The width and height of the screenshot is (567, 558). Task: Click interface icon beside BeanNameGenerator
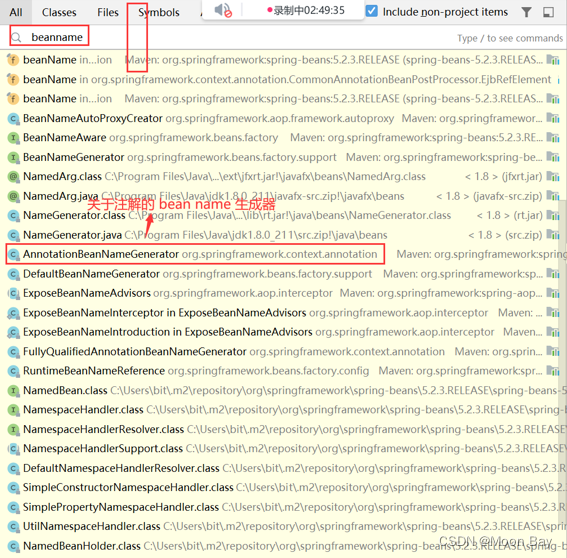(13, 157)
